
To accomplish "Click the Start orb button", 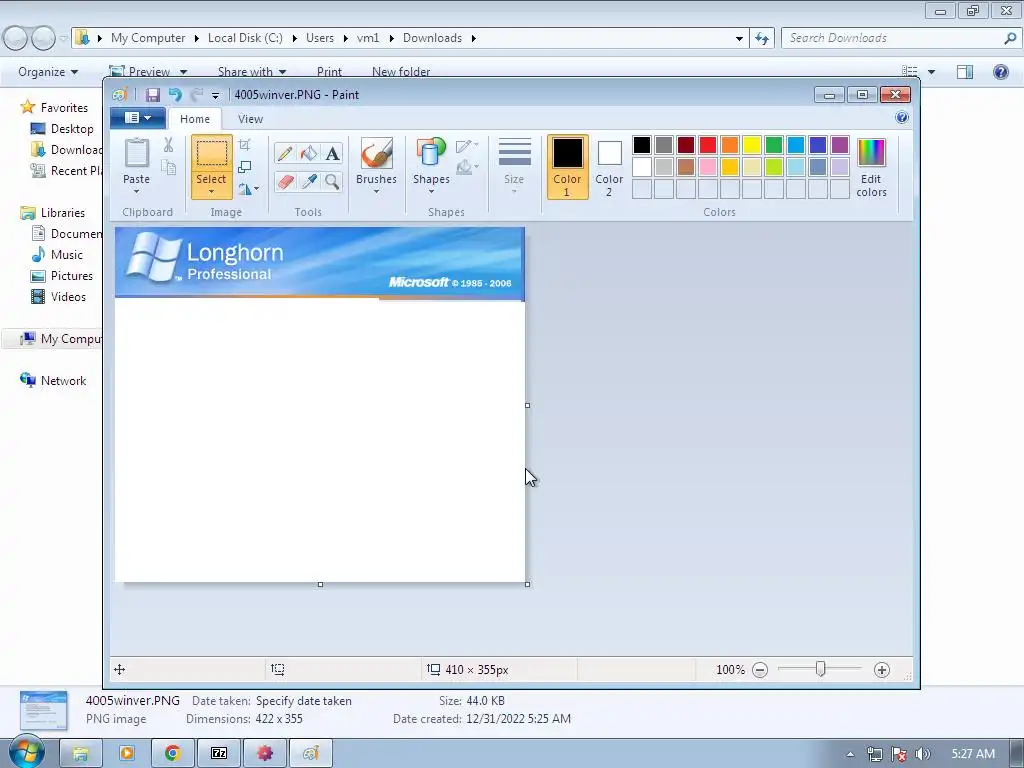I will pyautogui.click(x=26, y=752).
